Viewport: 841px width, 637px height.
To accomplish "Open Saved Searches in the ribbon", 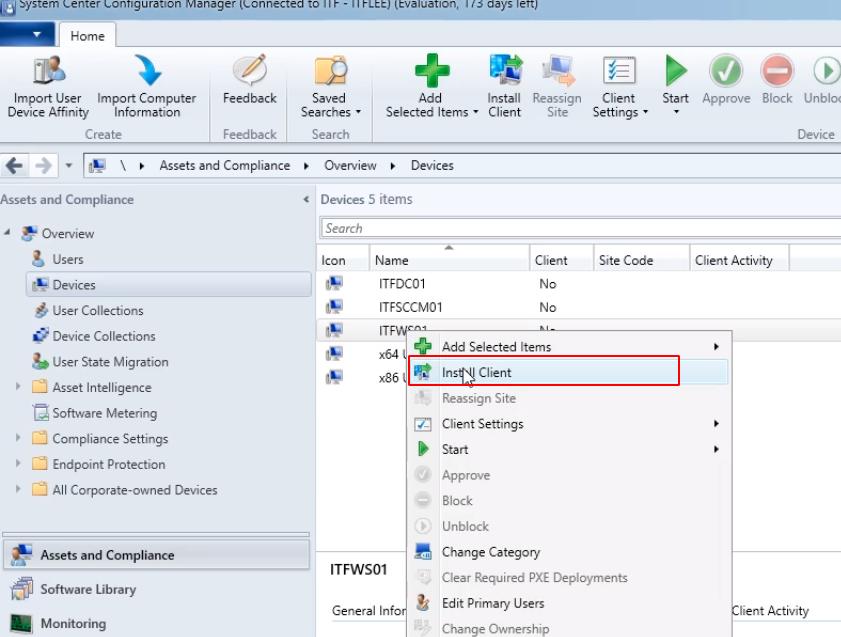I will point(330,86).
